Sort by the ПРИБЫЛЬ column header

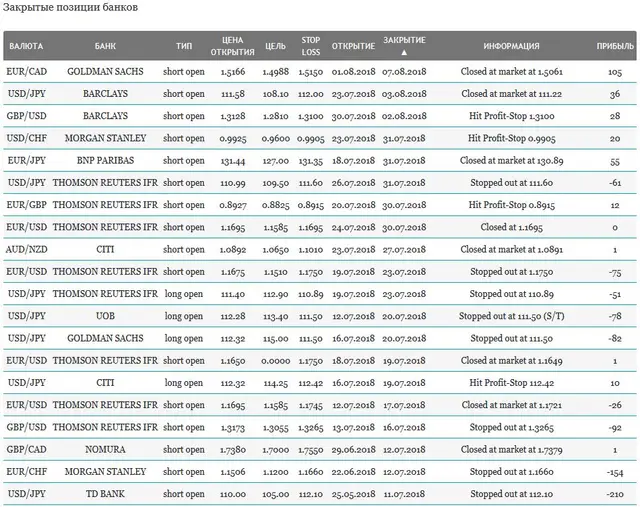(615, 46)
